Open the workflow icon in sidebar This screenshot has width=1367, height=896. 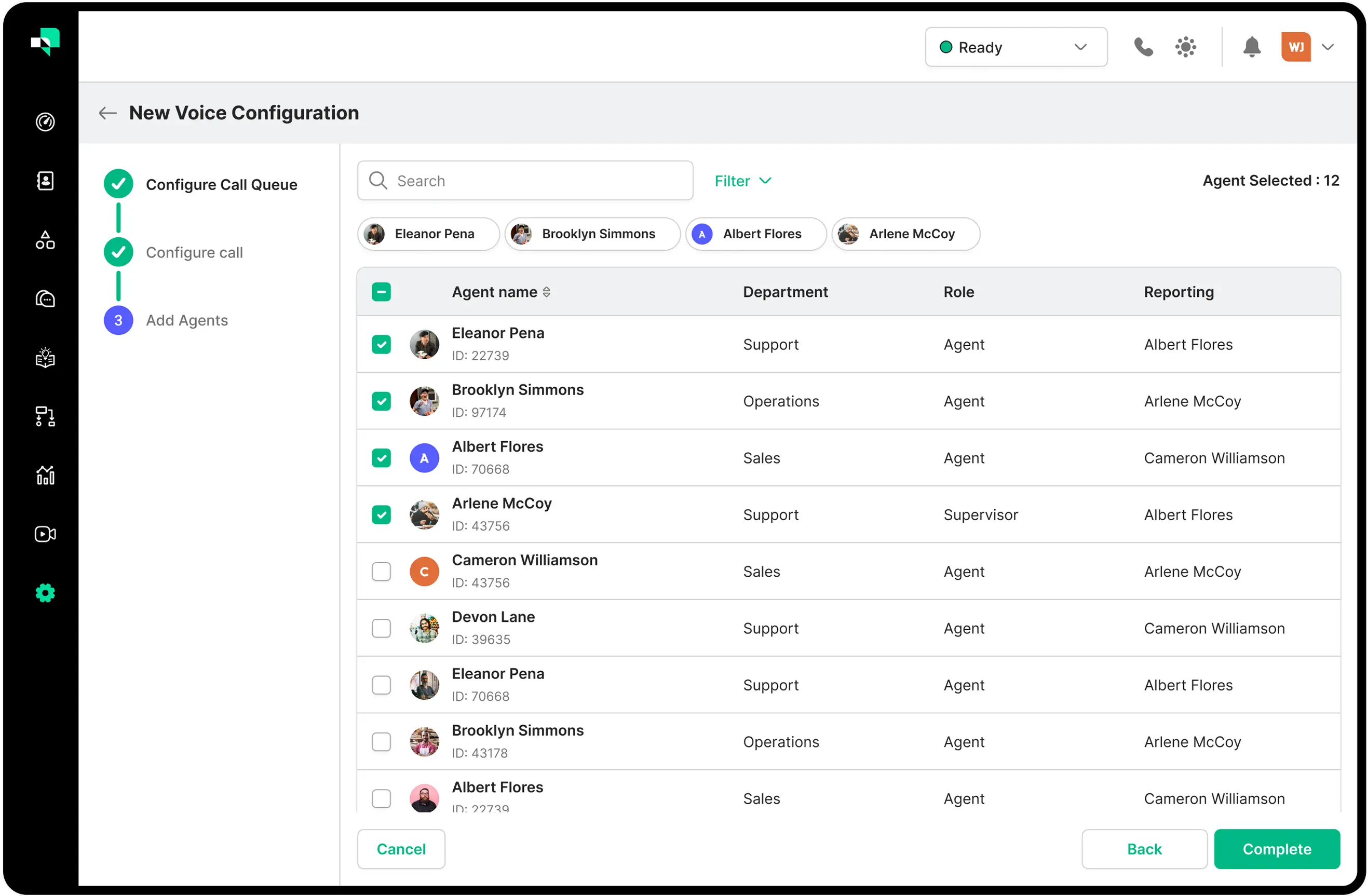45,416
